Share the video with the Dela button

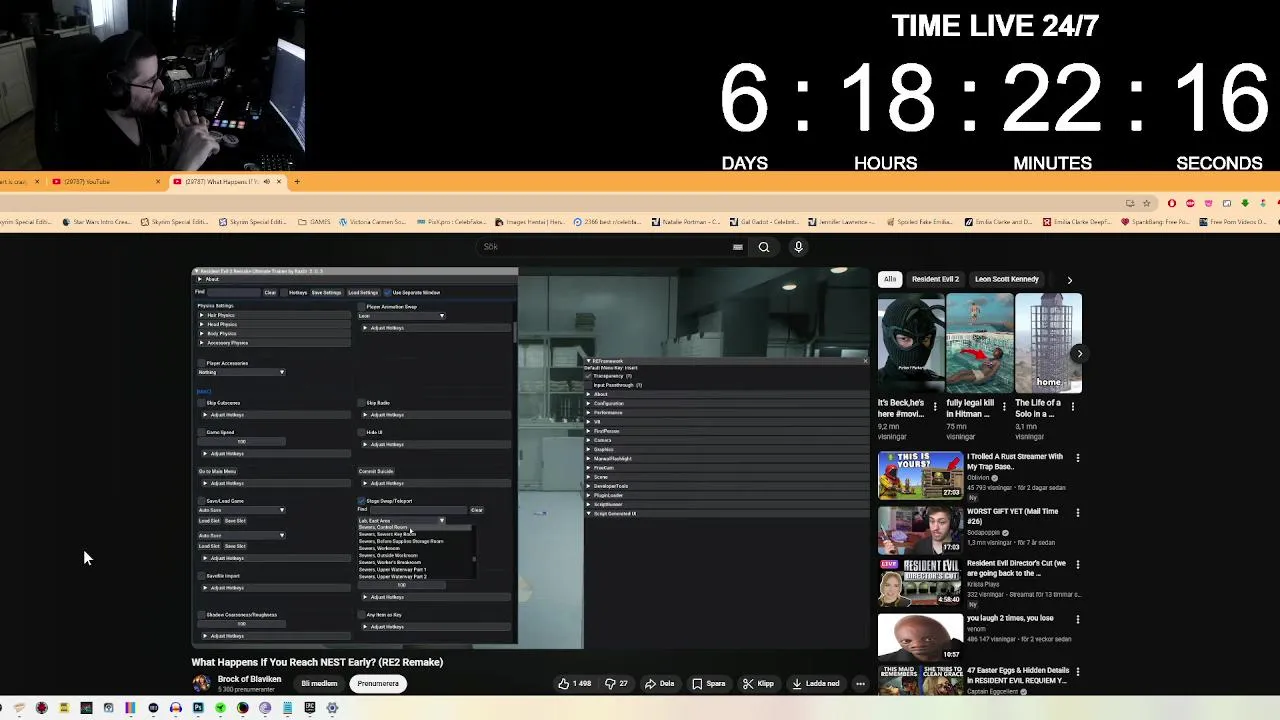(659, 684)
